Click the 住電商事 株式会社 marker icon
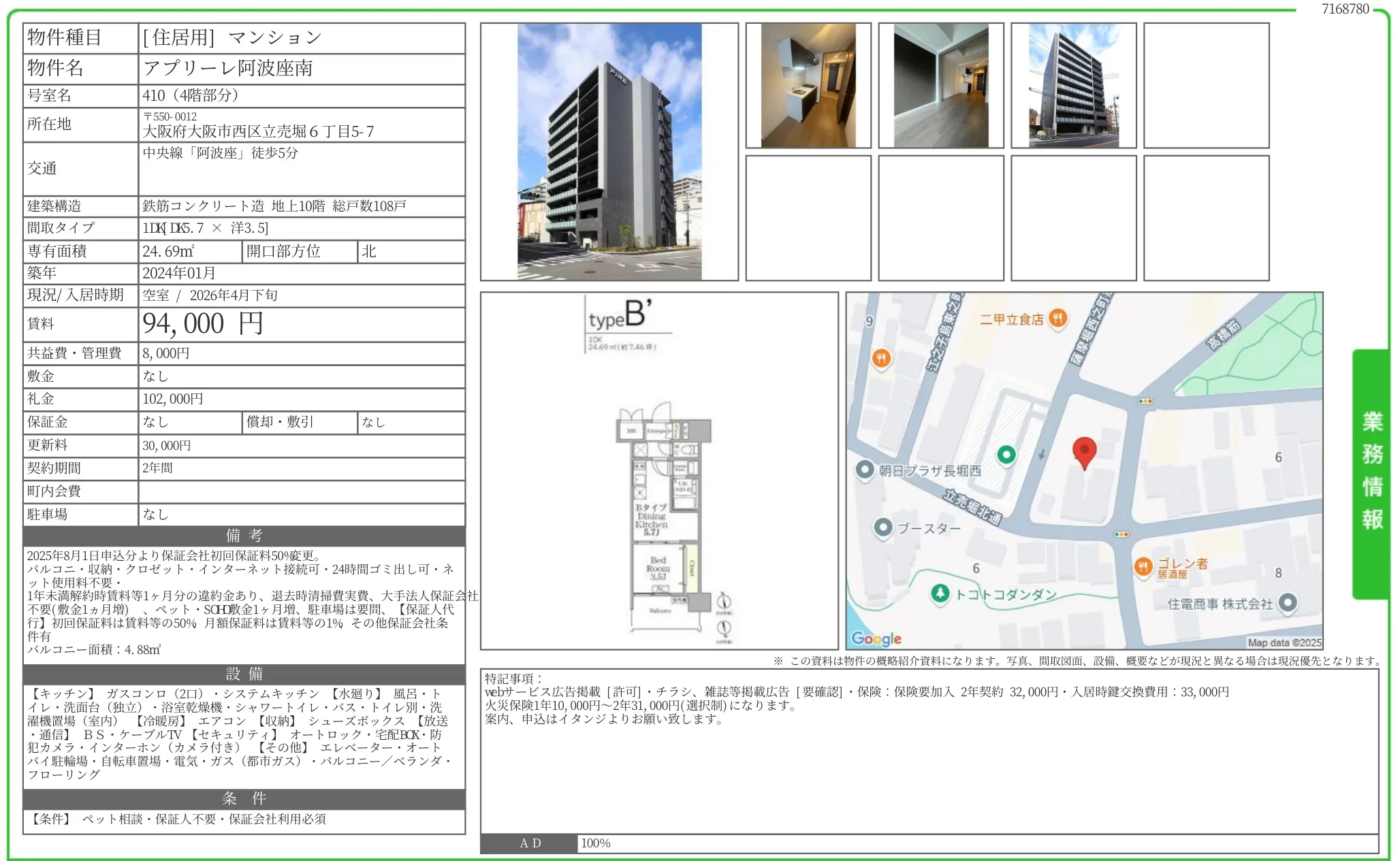Screen dimensions: 1400x861 click(1287, 602)
